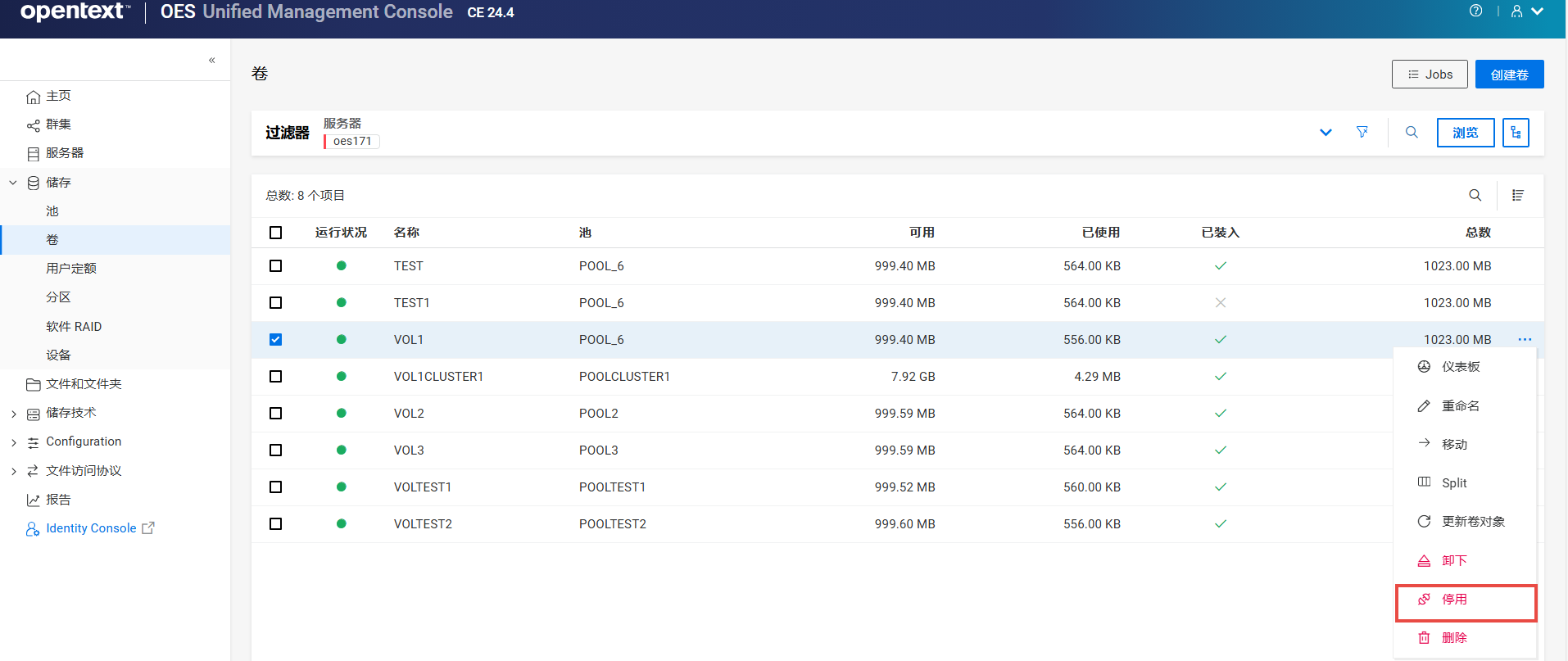Open the VOL1 row three-dot menu
The height and width of the screenshot is (661, 1568).
(x=1524, y=339)
